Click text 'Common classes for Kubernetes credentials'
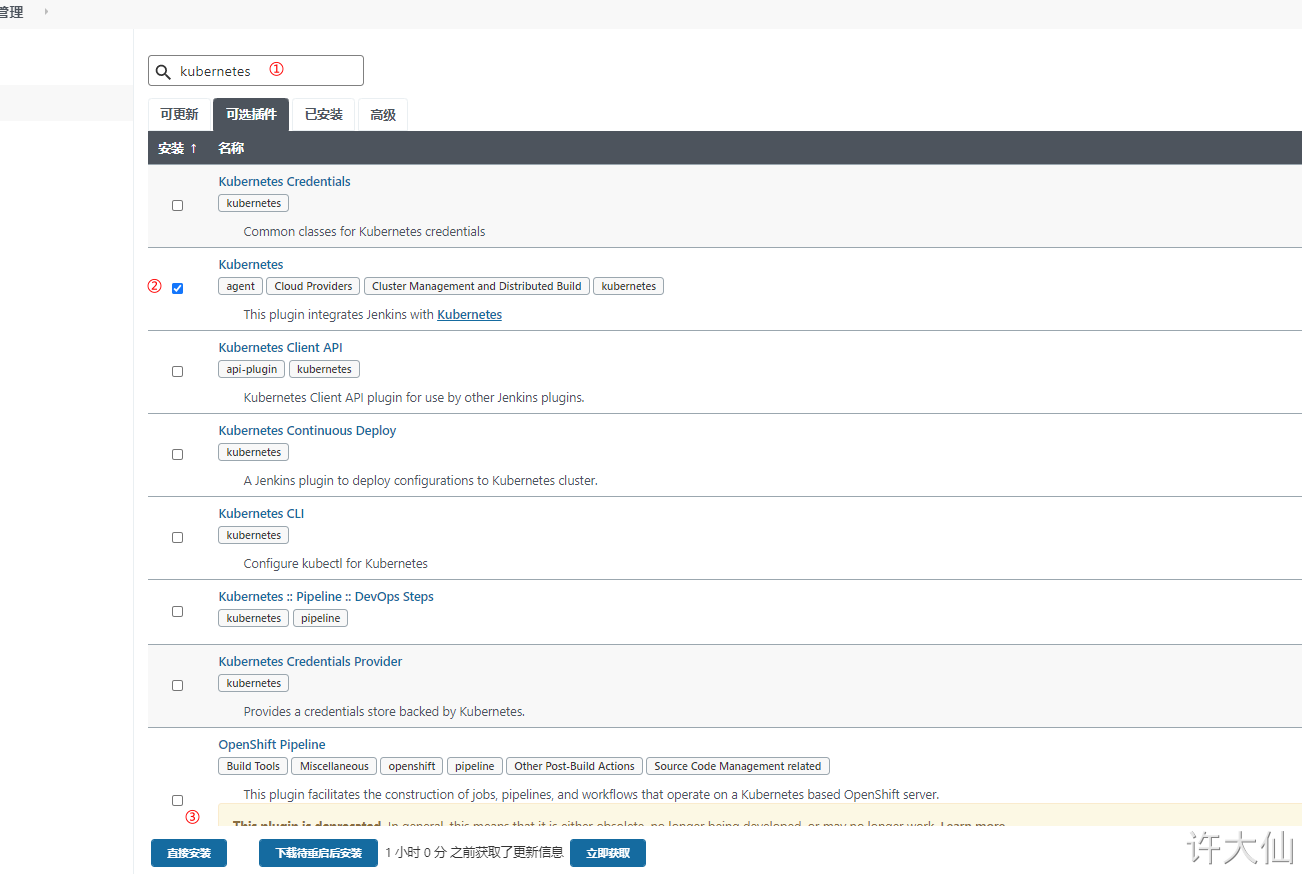 (364, 231)
